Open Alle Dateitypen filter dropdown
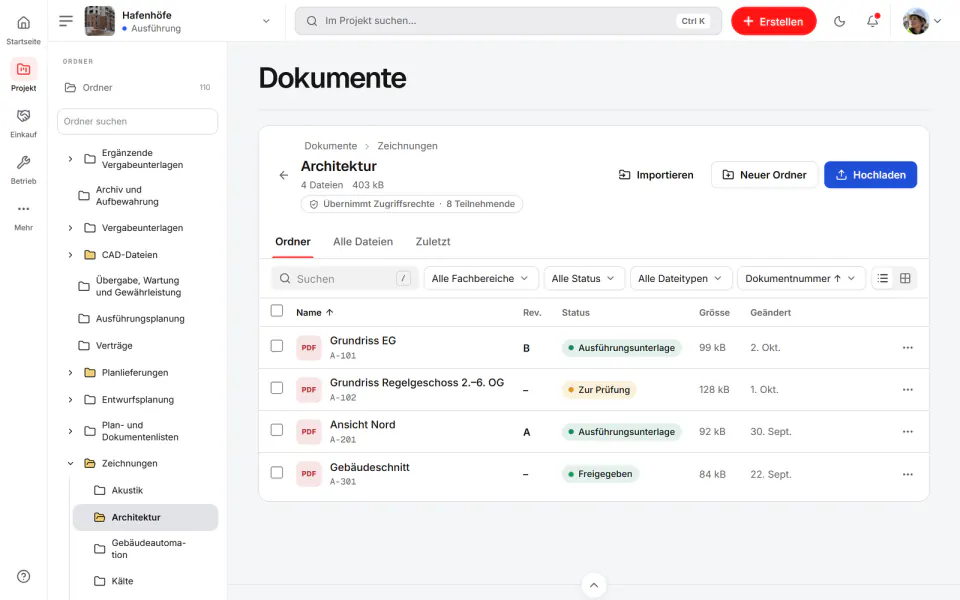This screenshot has width=960, height=600. (x=681, y=279)
